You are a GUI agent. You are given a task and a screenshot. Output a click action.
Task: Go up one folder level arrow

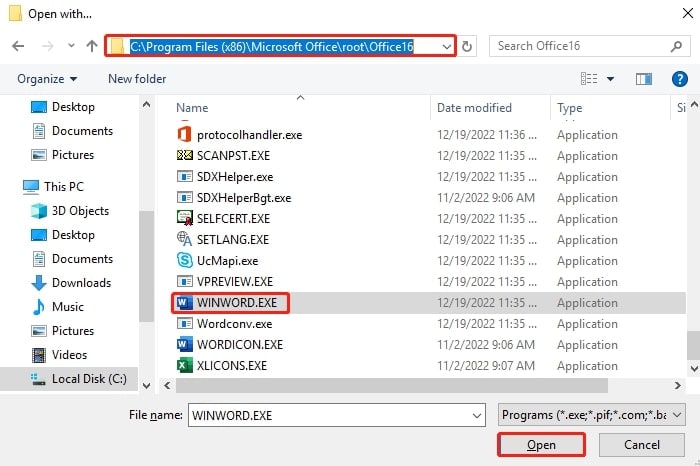coord(92,46)
